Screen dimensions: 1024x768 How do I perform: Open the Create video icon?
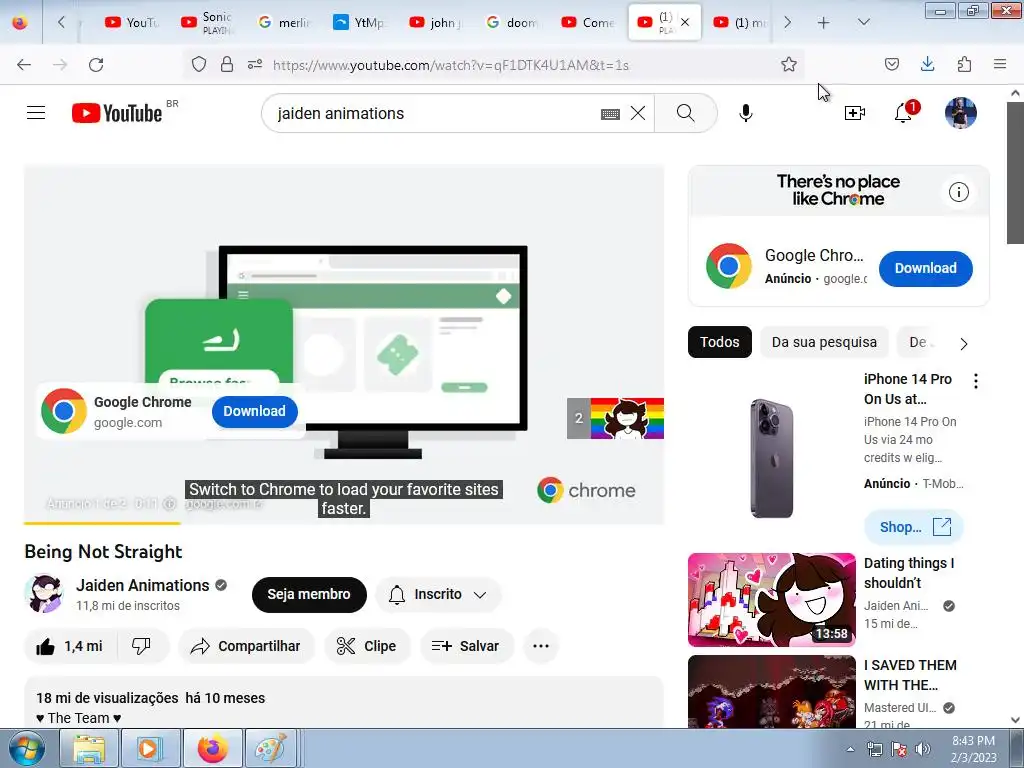click(x=854, y=113)
